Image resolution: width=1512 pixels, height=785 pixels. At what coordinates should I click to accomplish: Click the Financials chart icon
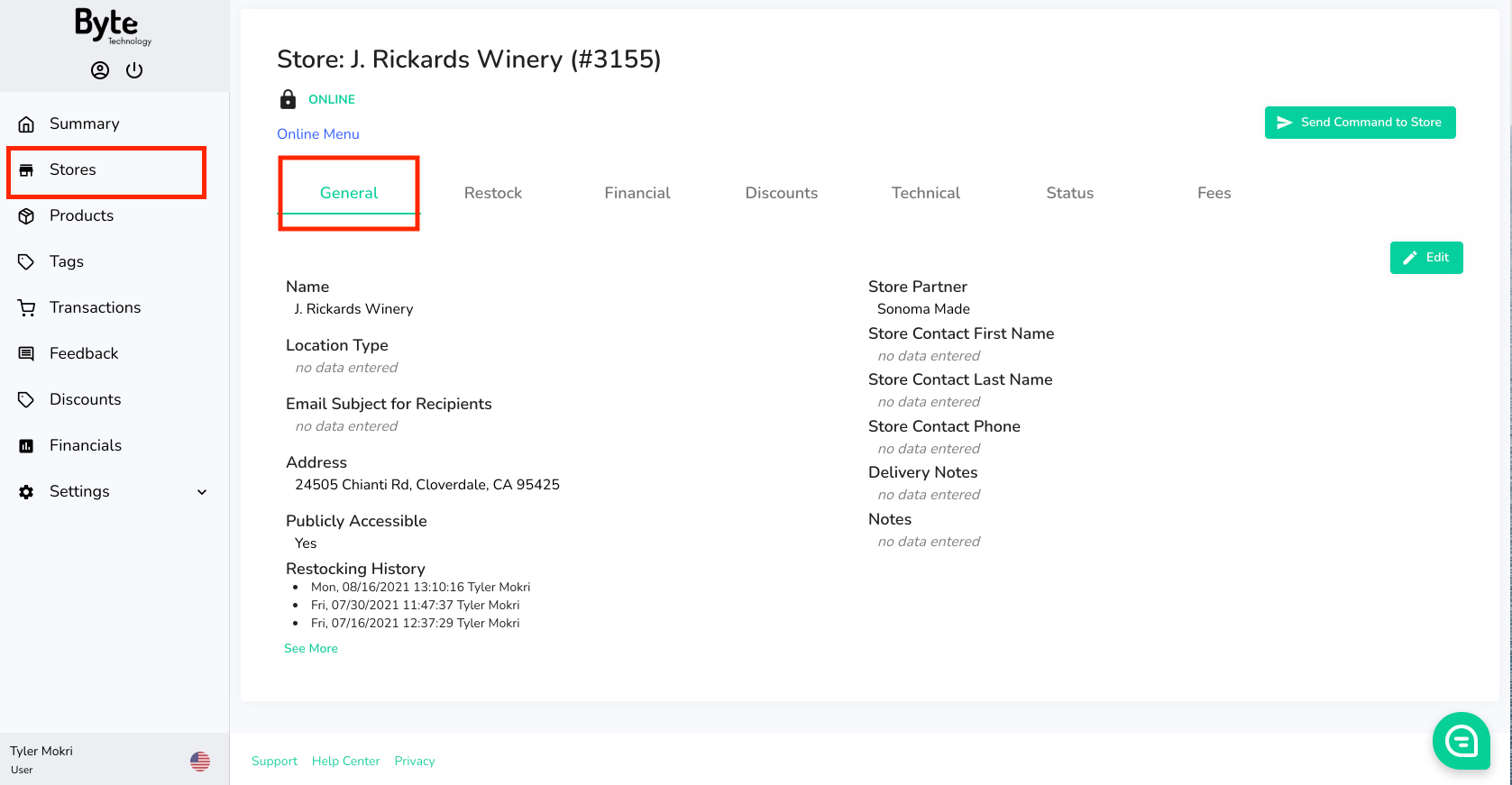[26, 446]
